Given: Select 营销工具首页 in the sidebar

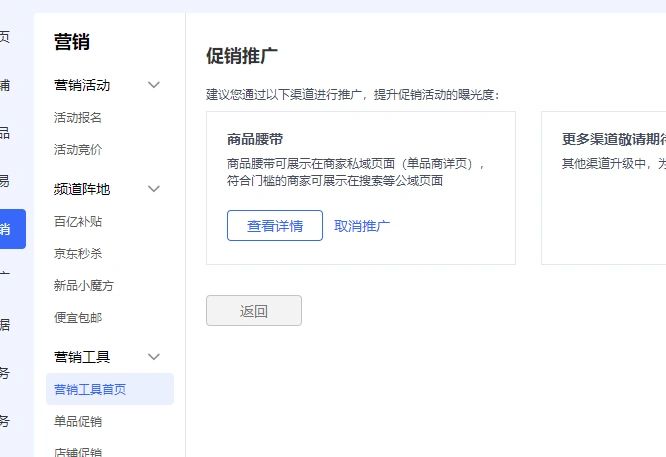Looking at the screenshot, I should 110,389.
